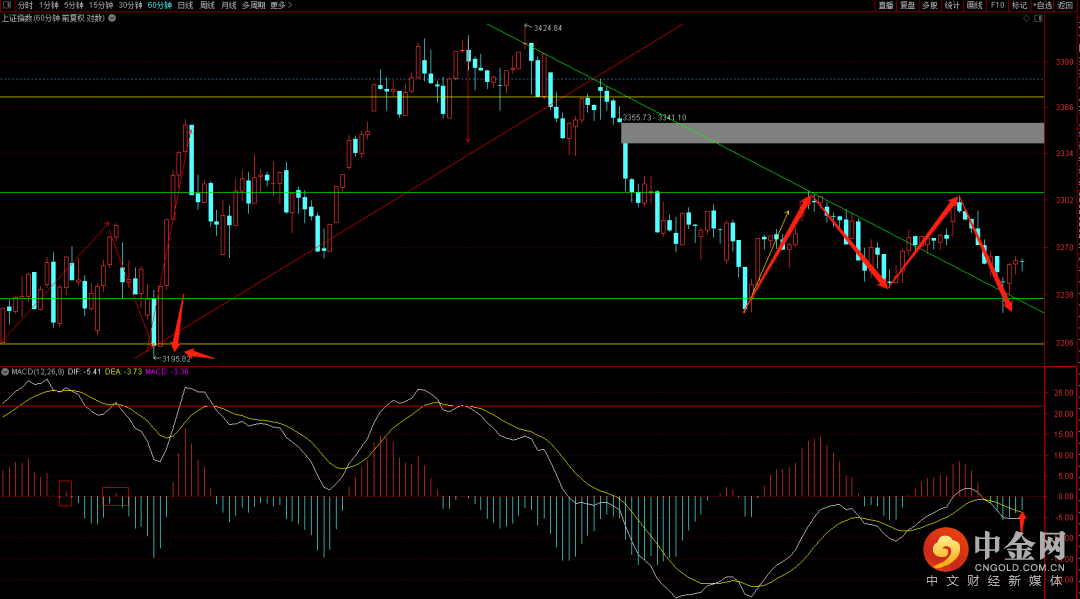Click the diamond icon above price axis
The height and width of the screenshot is (599, 1080).
pyautogui.click(x=1026, y=18)
